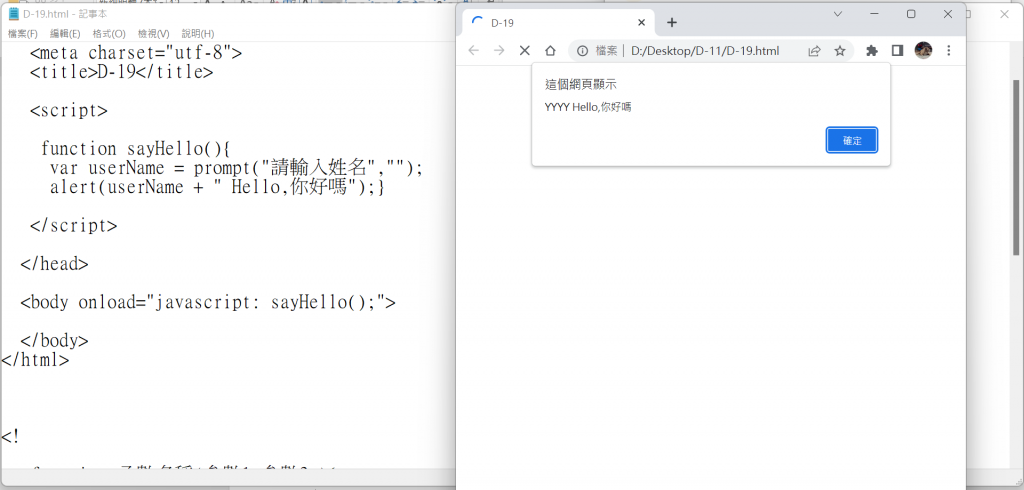Open 編輯(E) menu in Notepad

[x=65, y=33]
